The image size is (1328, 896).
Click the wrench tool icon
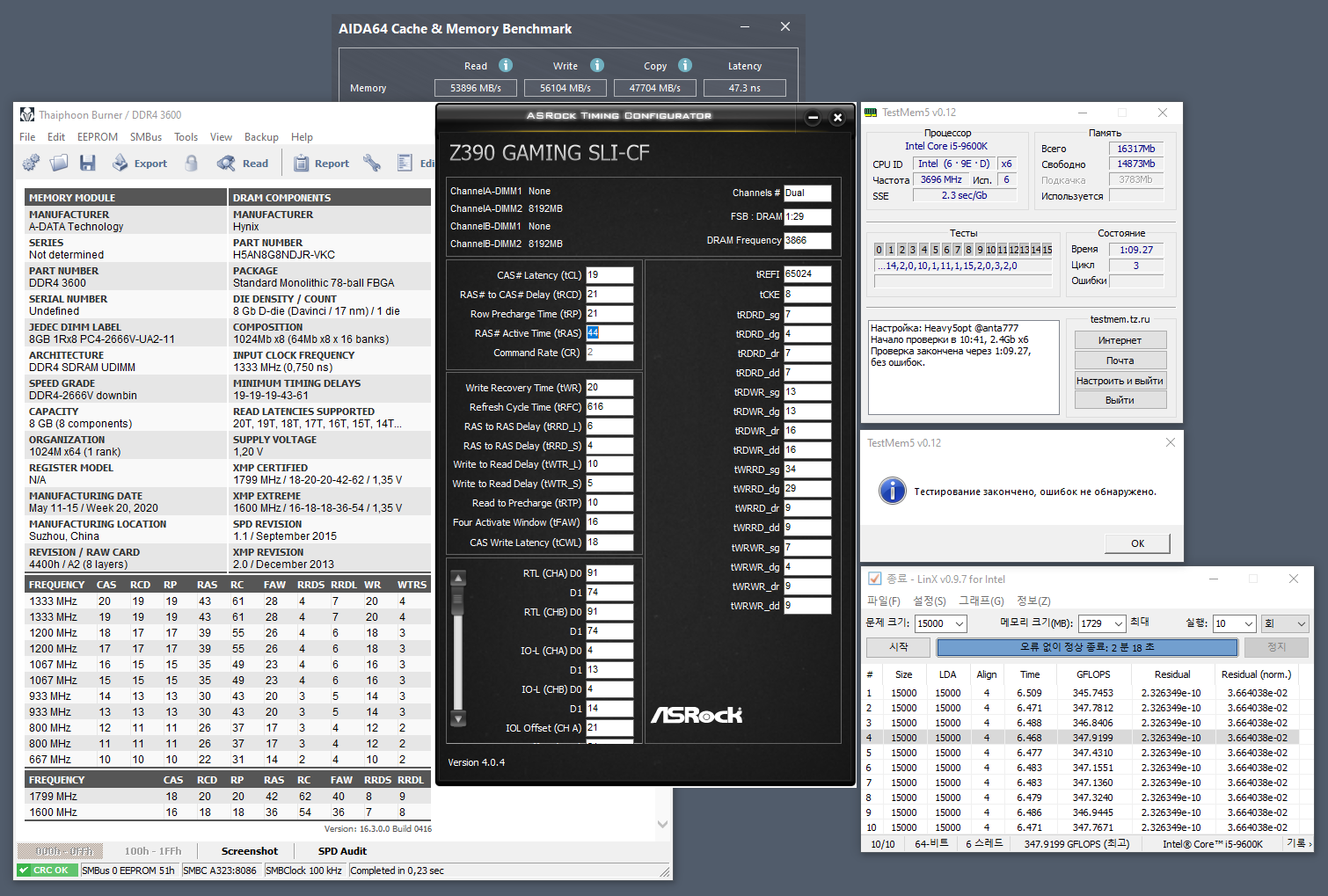click(x=372, y=163)
